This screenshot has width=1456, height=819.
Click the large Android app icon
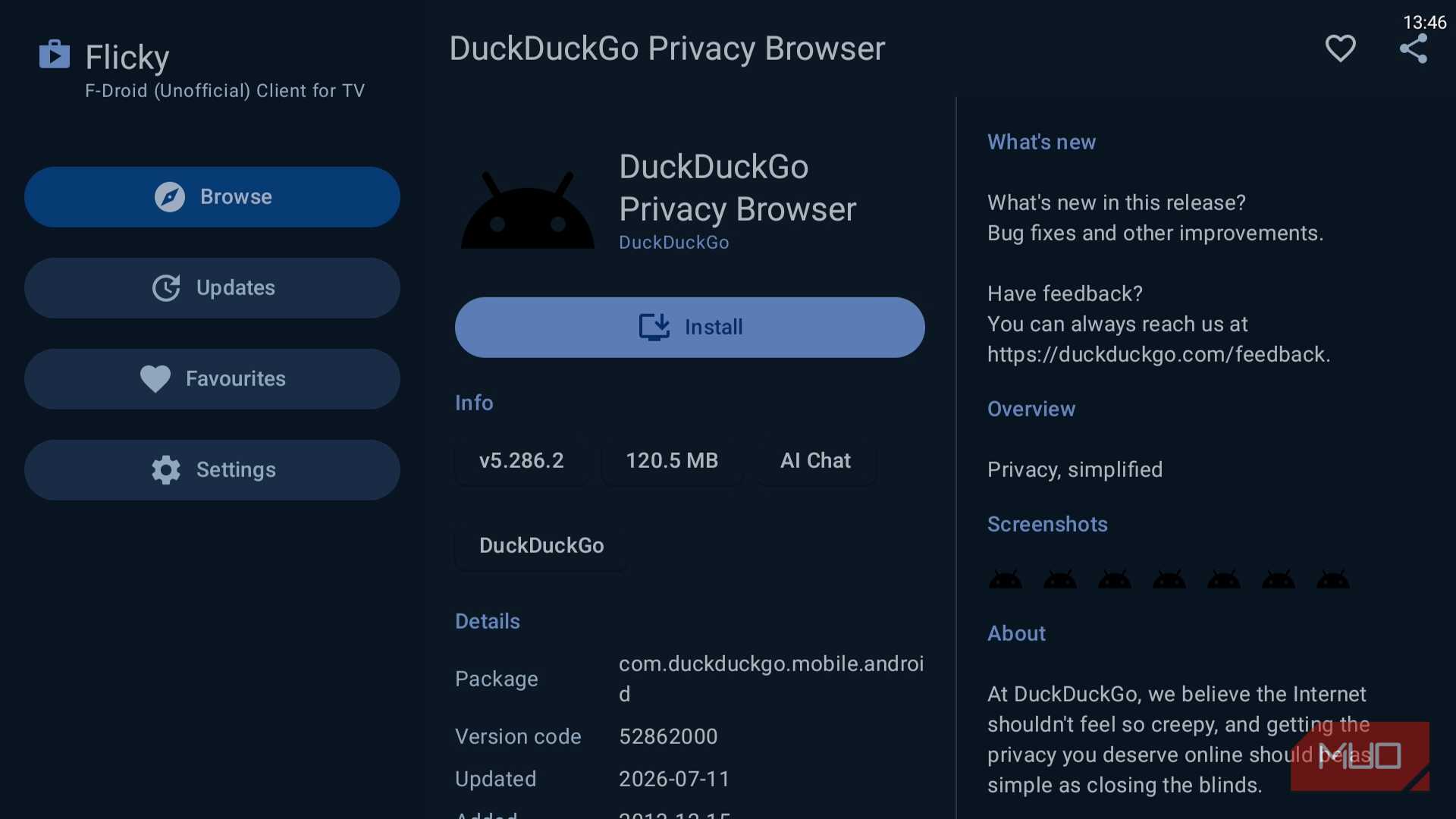(528, 211)
